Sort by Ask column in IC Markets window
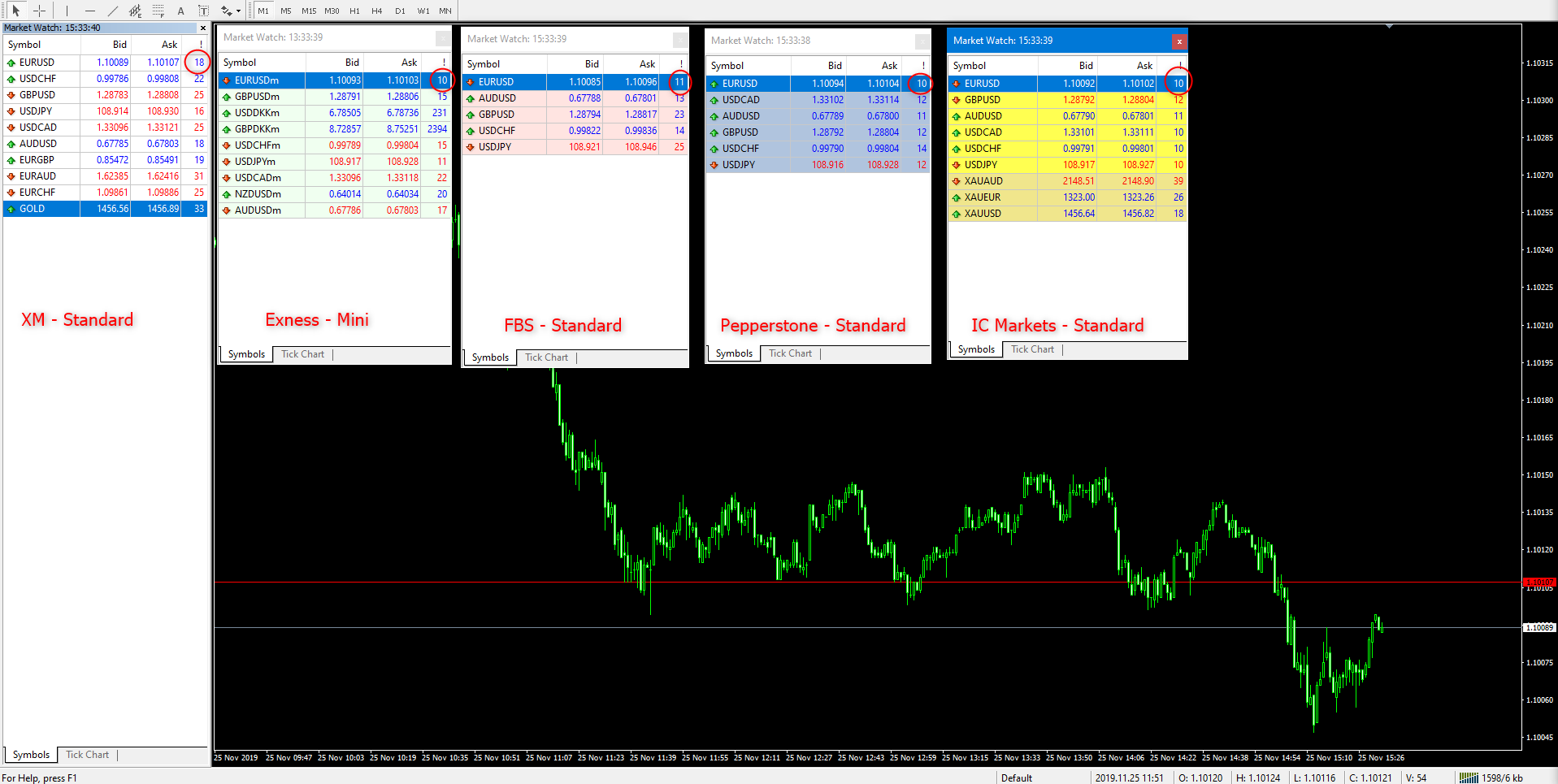Image resolution: width=1558 pixels, height=784 pixels. [x=1127, y=66]
